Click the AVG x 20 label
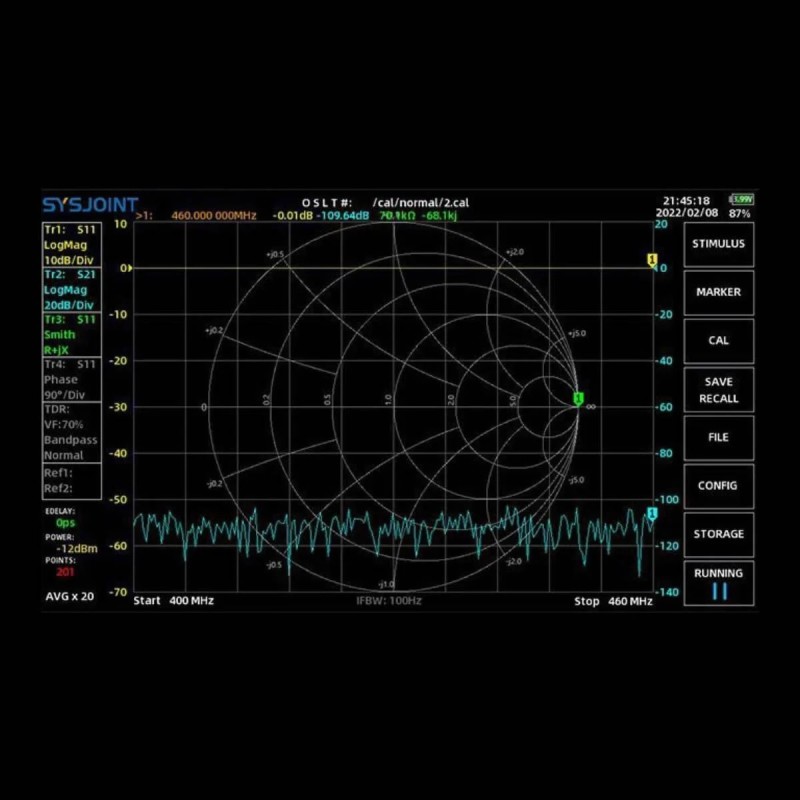800x800 pixels. (69, 596)
